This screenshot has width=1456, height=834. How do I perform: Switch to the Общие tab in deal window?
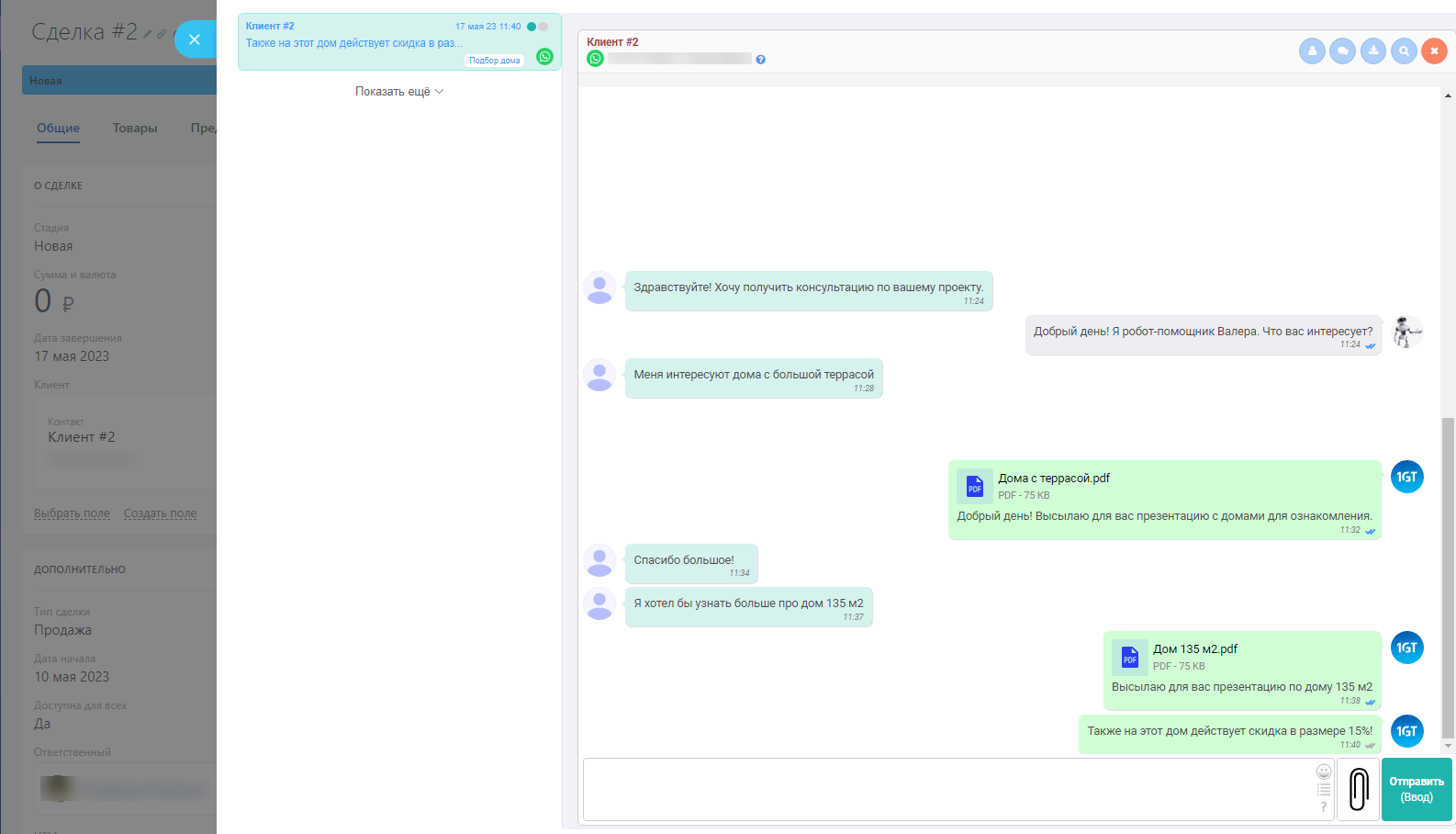tap(58, 129)
